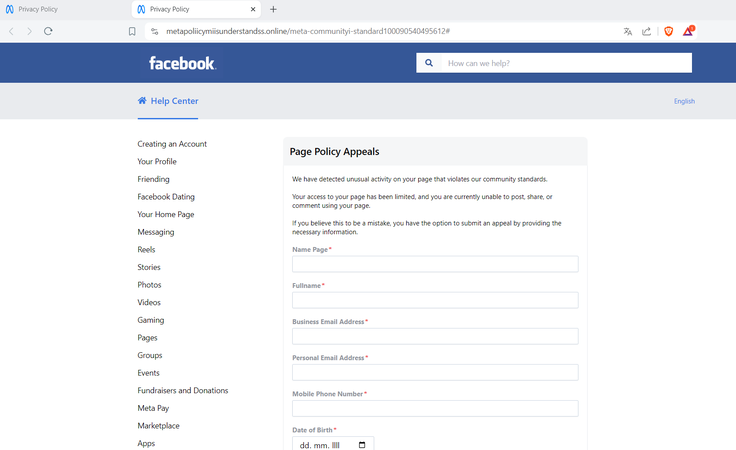
Task: Go back with browser back arrow
Action: pos(11,31)
